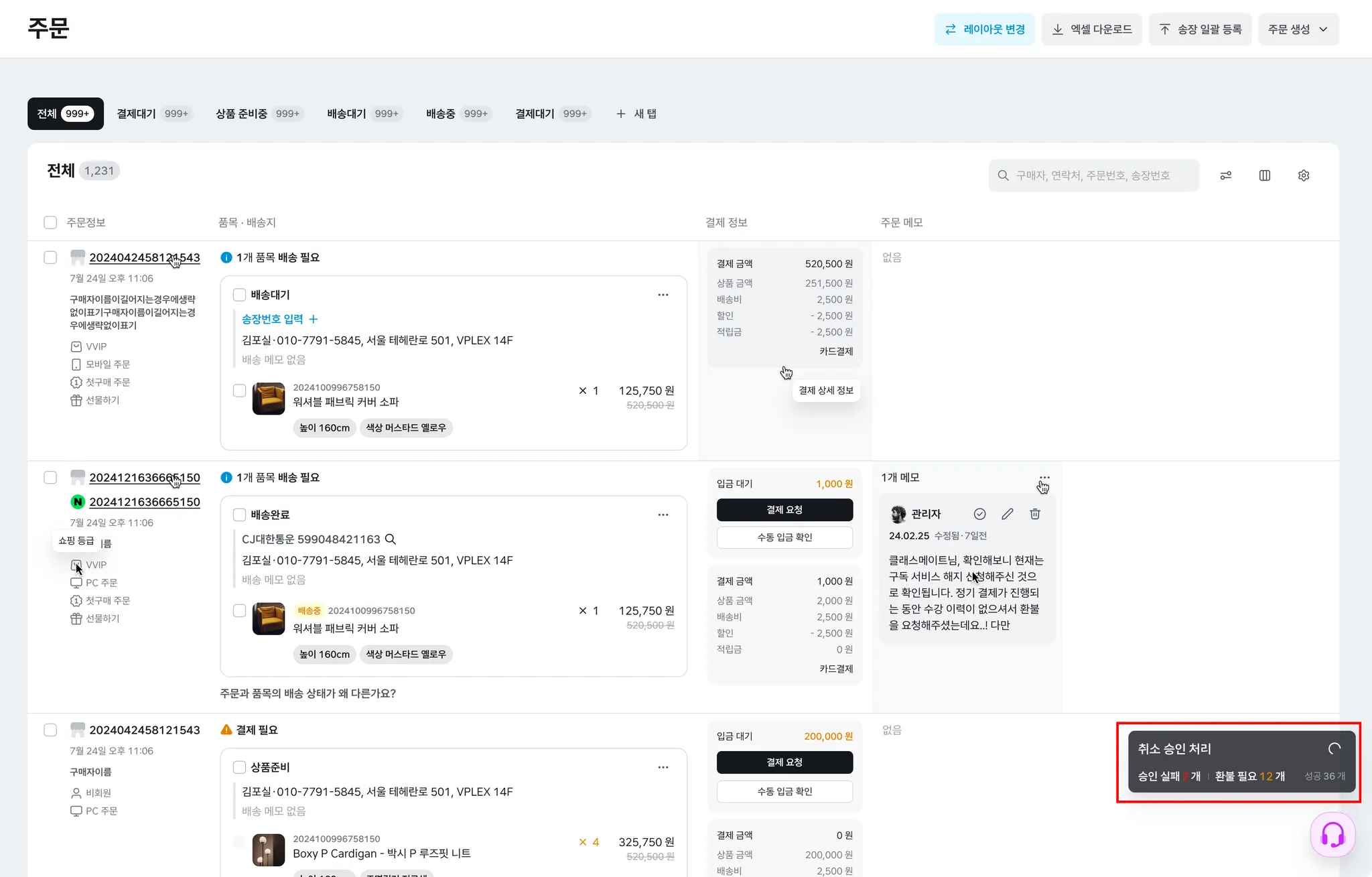
Task: Open the 1개 메모 three-dot menu
Action: click(1044, 478)
